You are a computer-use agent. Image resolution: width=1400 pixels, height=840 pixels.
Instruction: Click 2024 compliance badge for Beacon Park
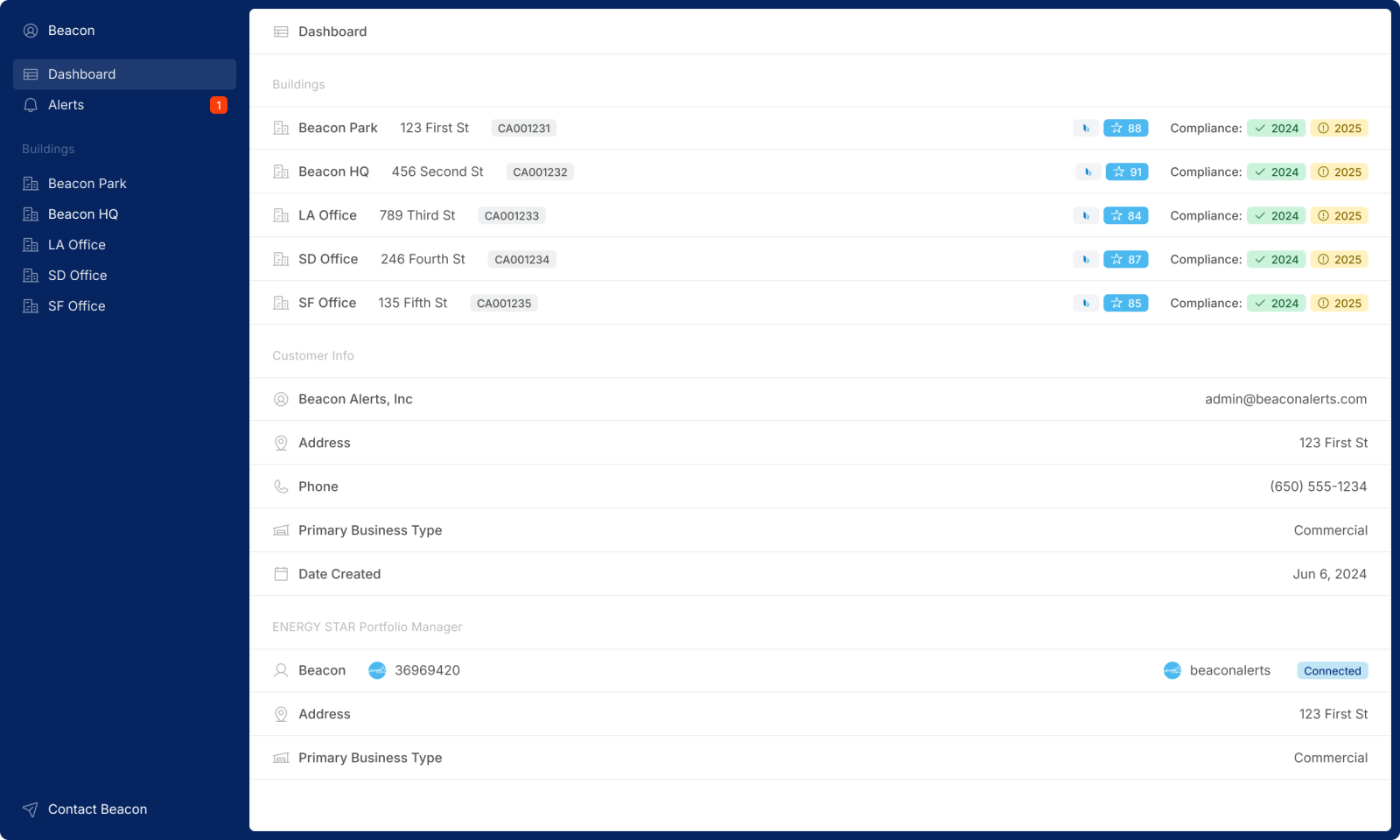click(x=1277, y=129)
